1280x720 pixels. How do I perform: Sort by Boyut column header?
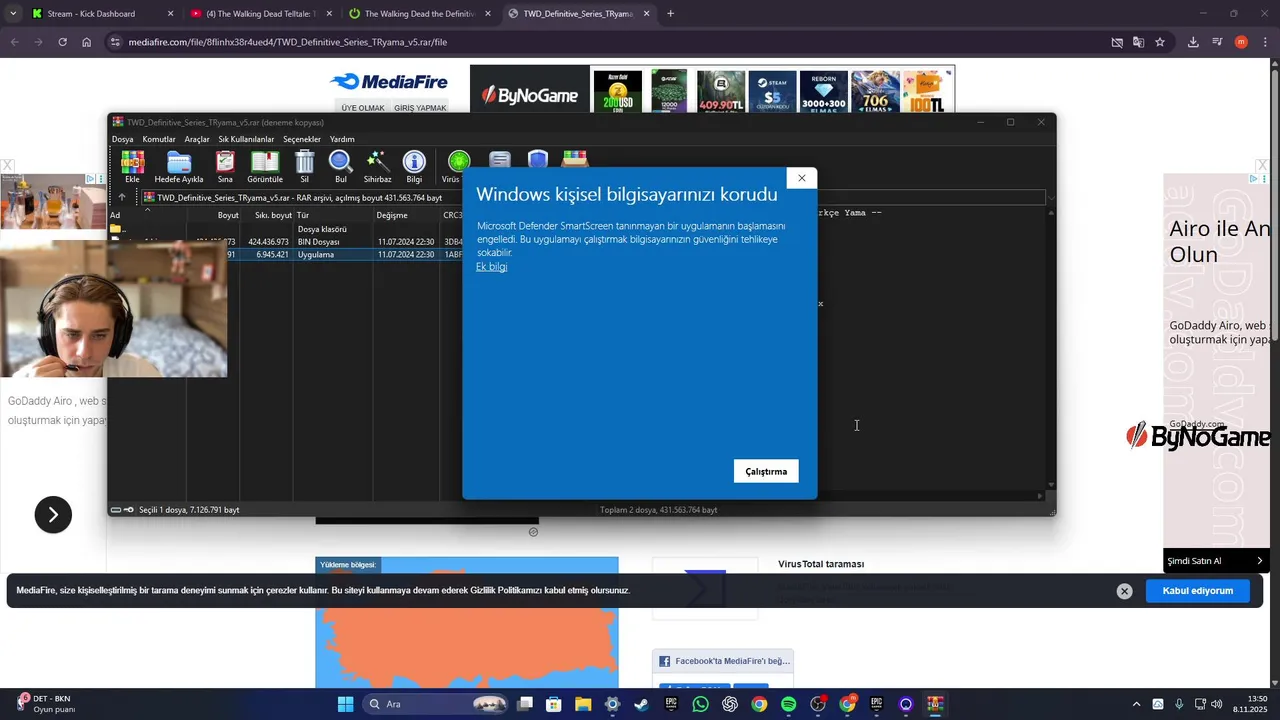[214, 215]
